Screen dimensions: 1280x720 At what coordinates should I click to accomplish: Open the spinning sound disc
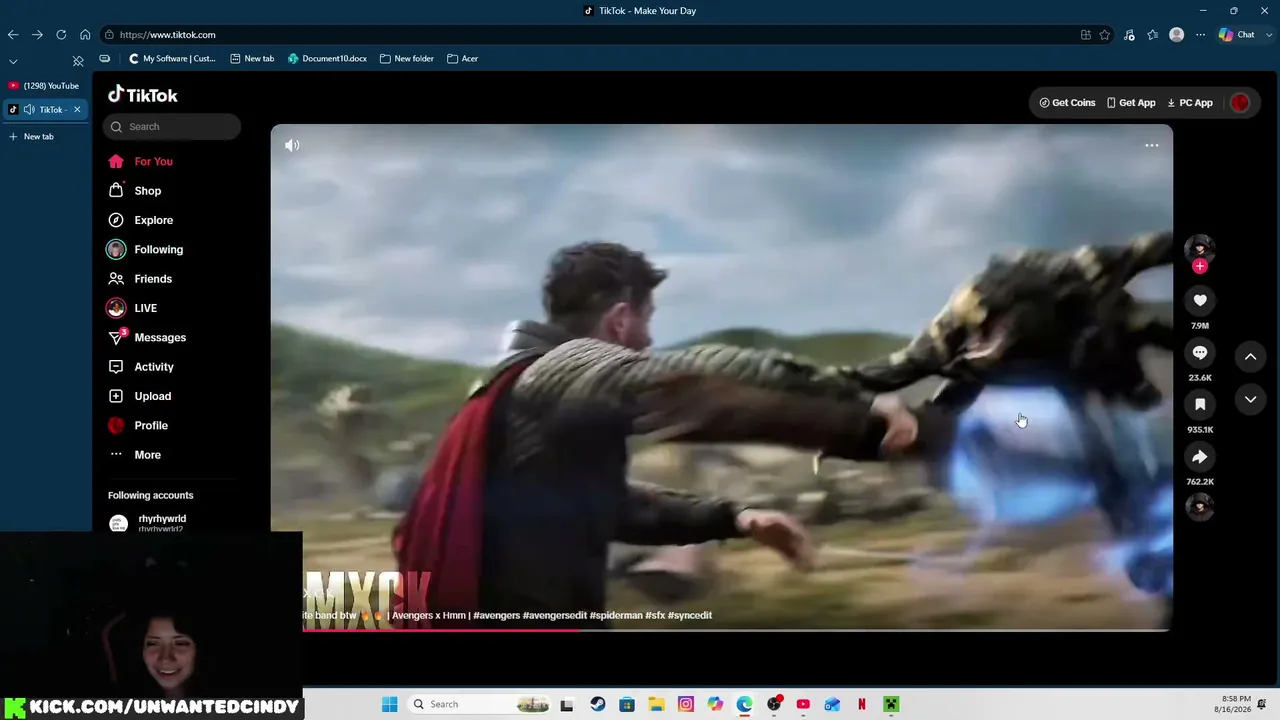click(x=1200, y=507)
